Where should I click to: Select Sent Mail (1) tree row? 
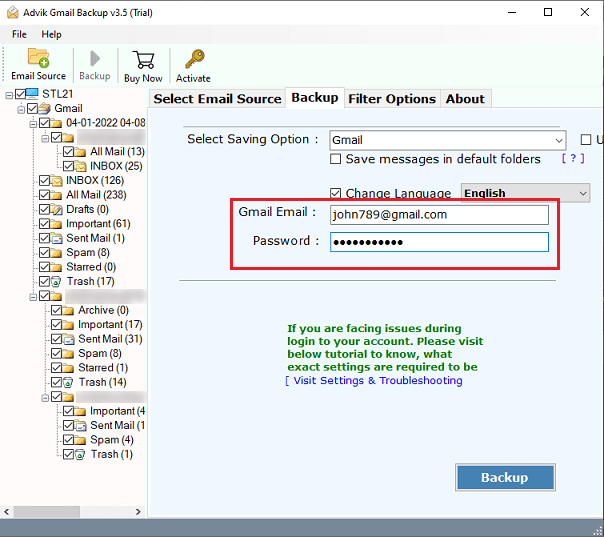pos(96,238)
